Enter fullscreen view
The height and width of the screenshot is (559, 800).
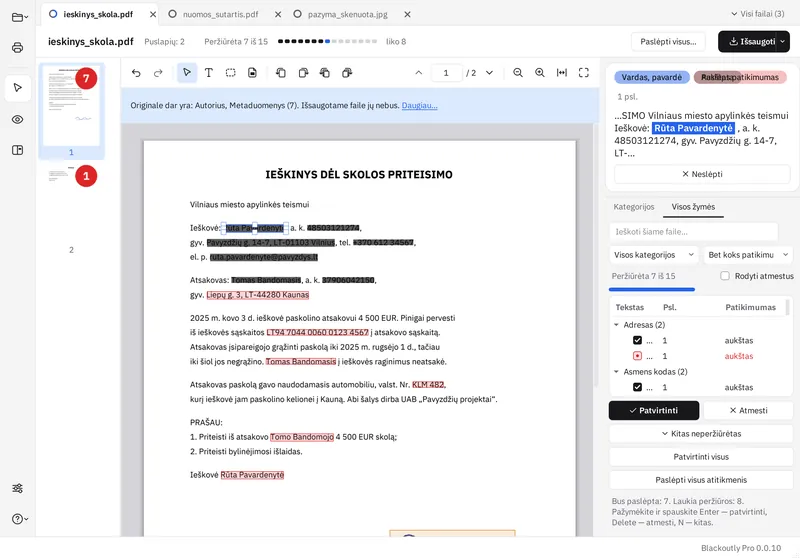(x=584, y=73)
